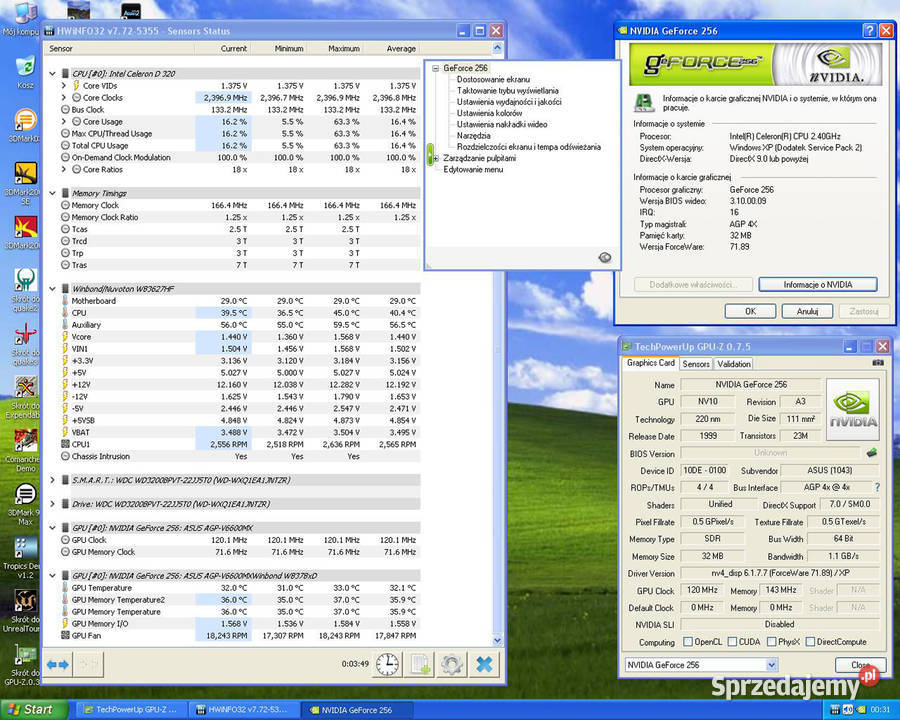Screen dimensions: 900x720
Task: Collapse the Winbond/Nuvoton W83627HF group
Action: 52,289
